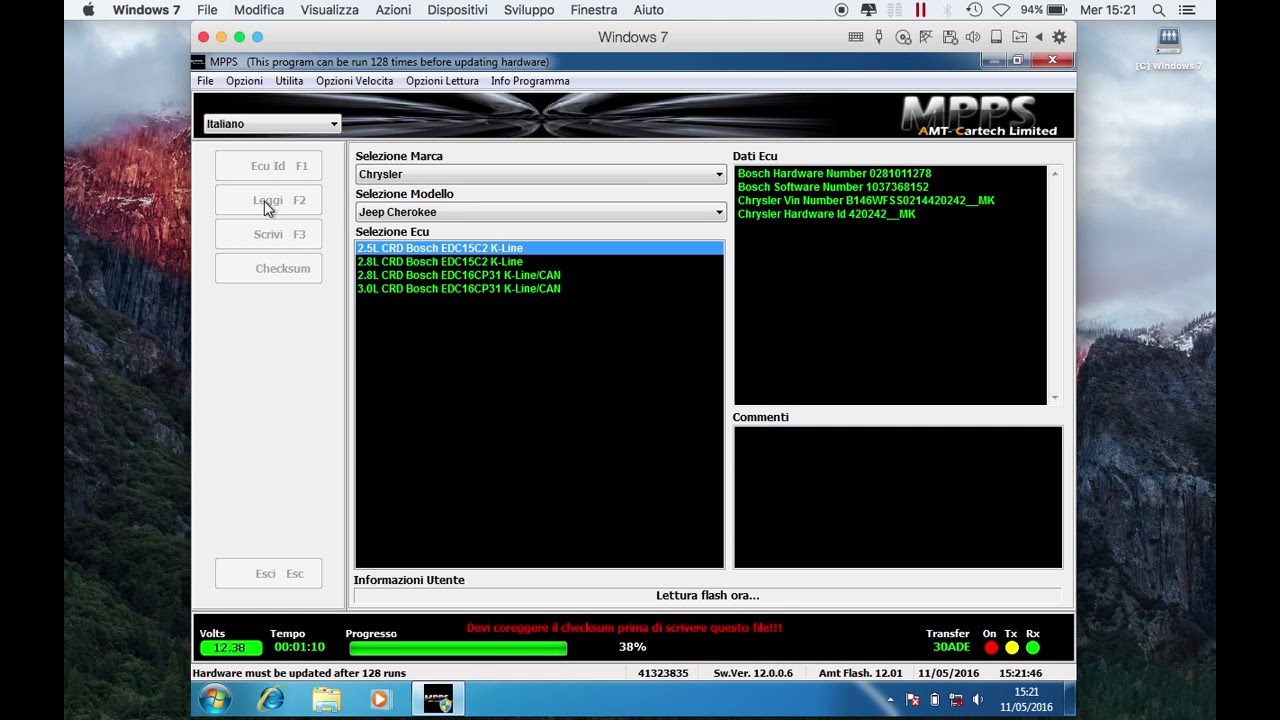Collapse the VM toolbar left arrow

1038,37
